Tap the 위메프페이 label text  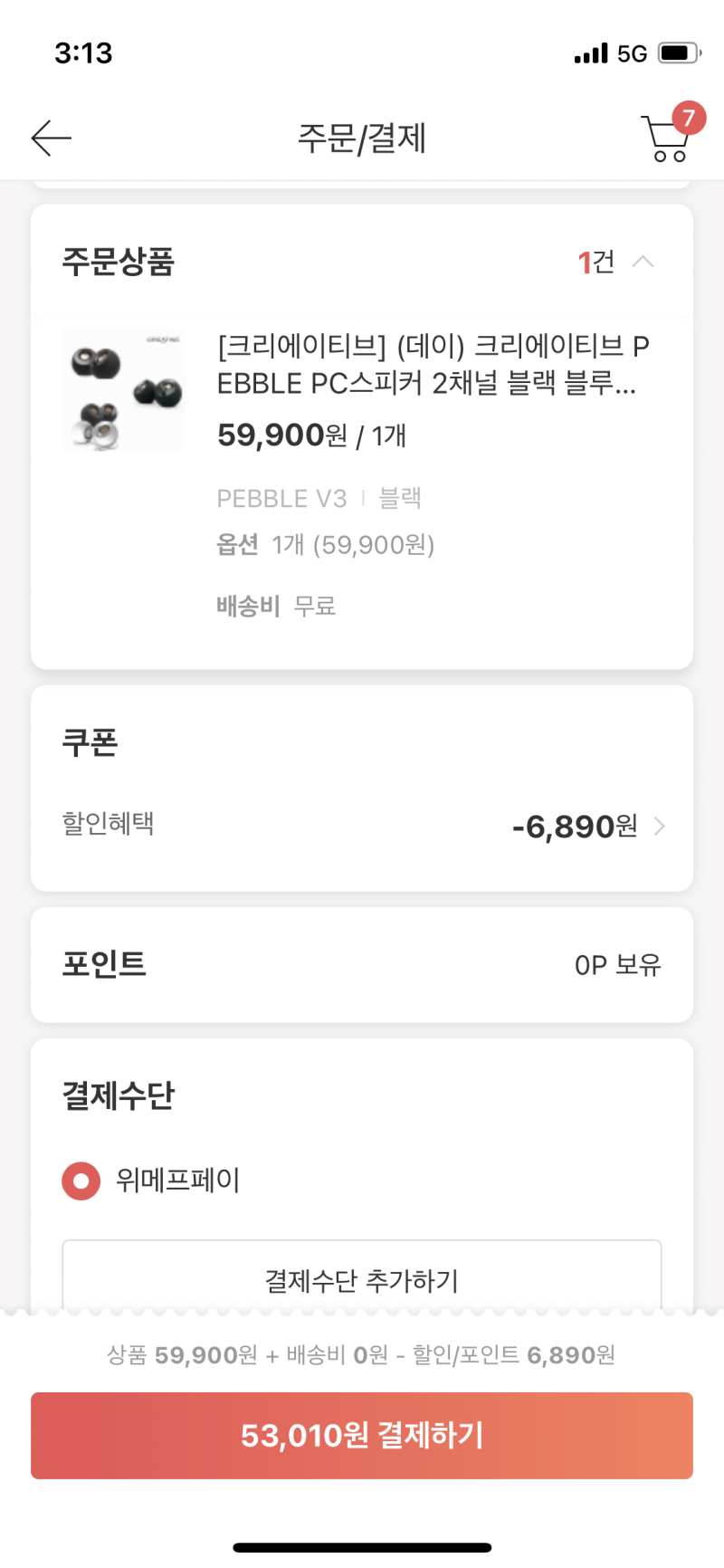177,1181
